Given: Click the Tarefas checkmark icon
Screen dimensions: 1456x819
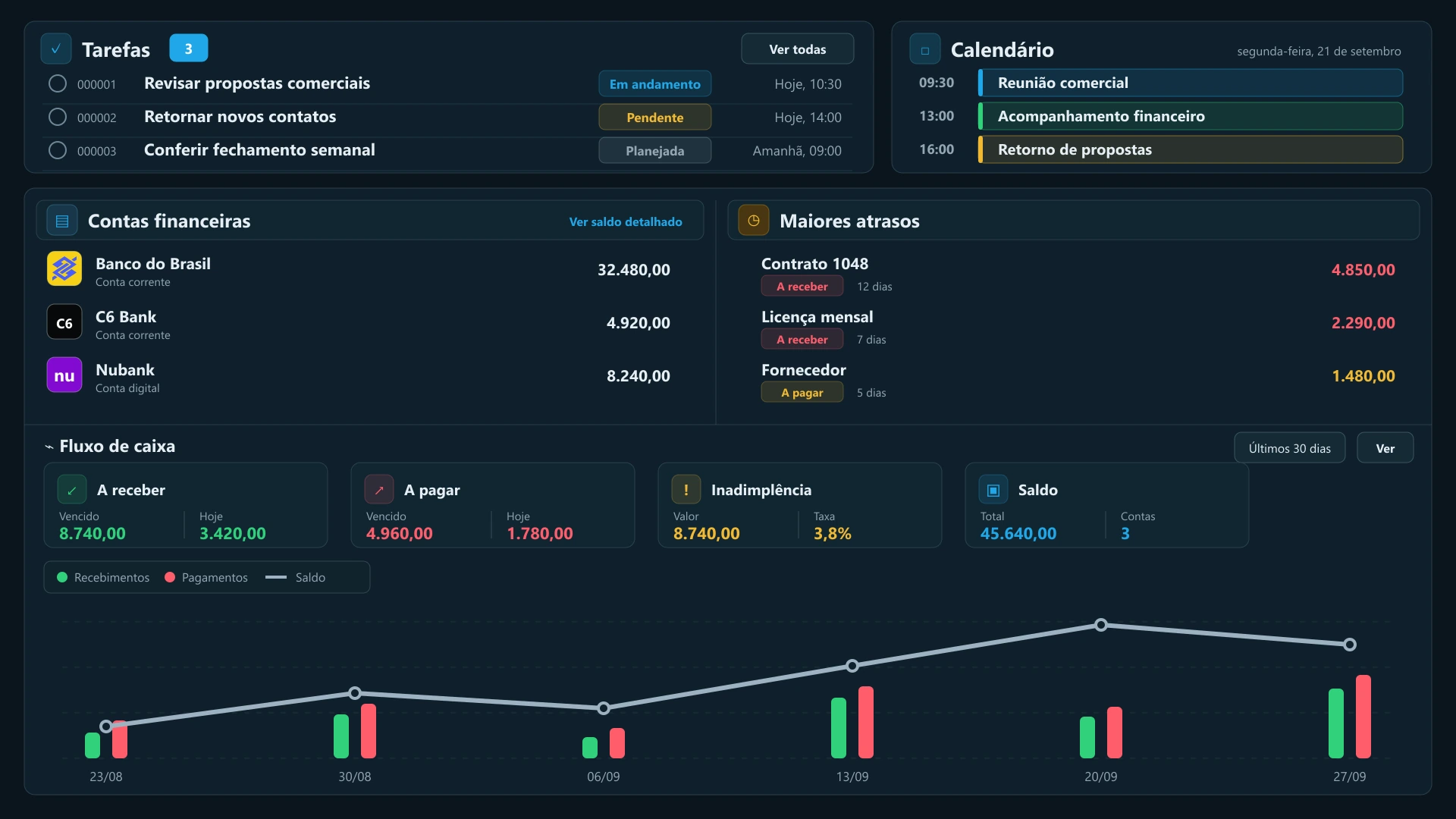Looking at the screenshot, I should pyautogui.click(x=56, y=49).
